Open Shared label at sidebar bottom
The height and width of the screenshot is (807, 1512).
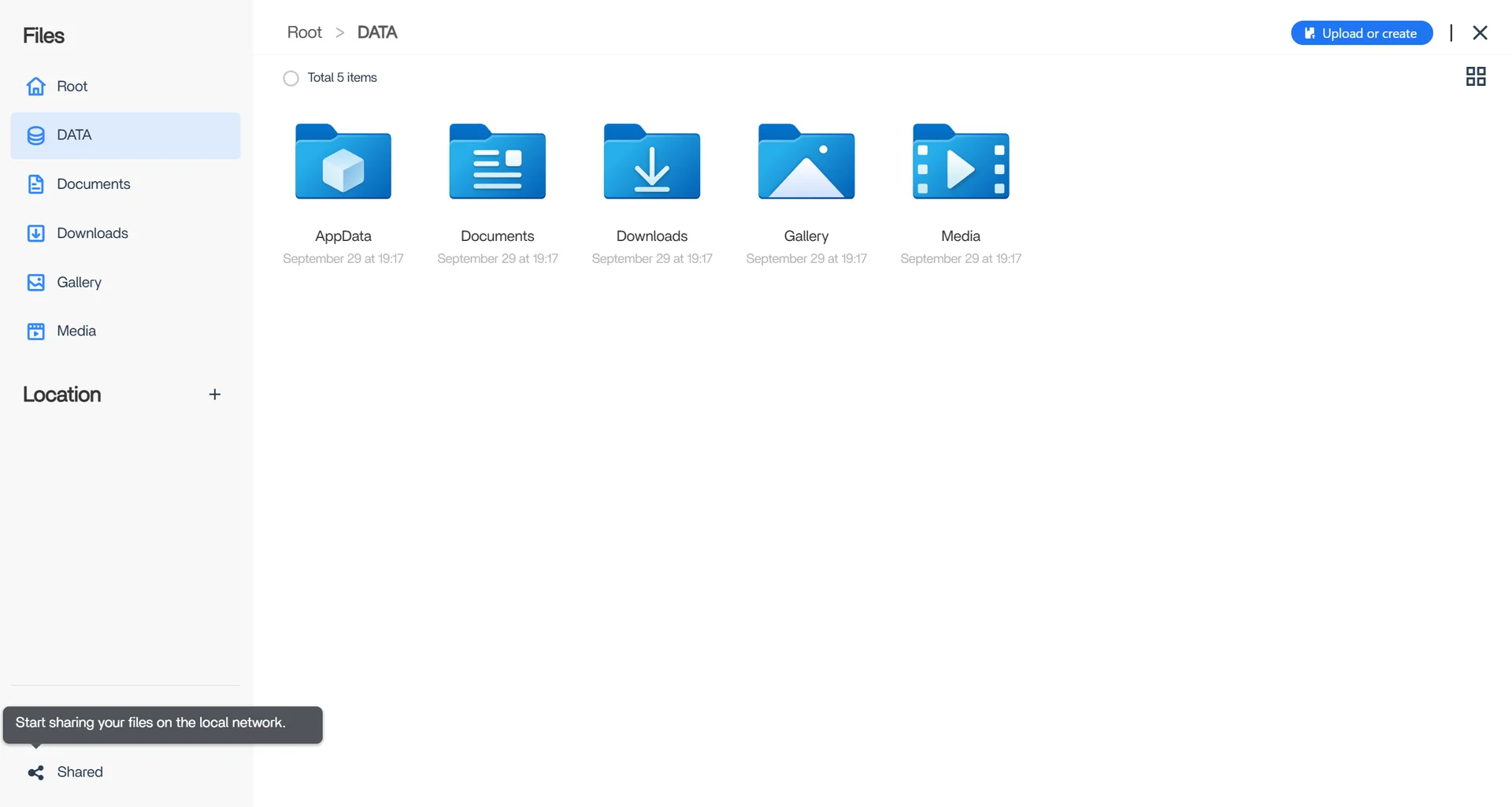pyautogui.click(x=80, y=772)
